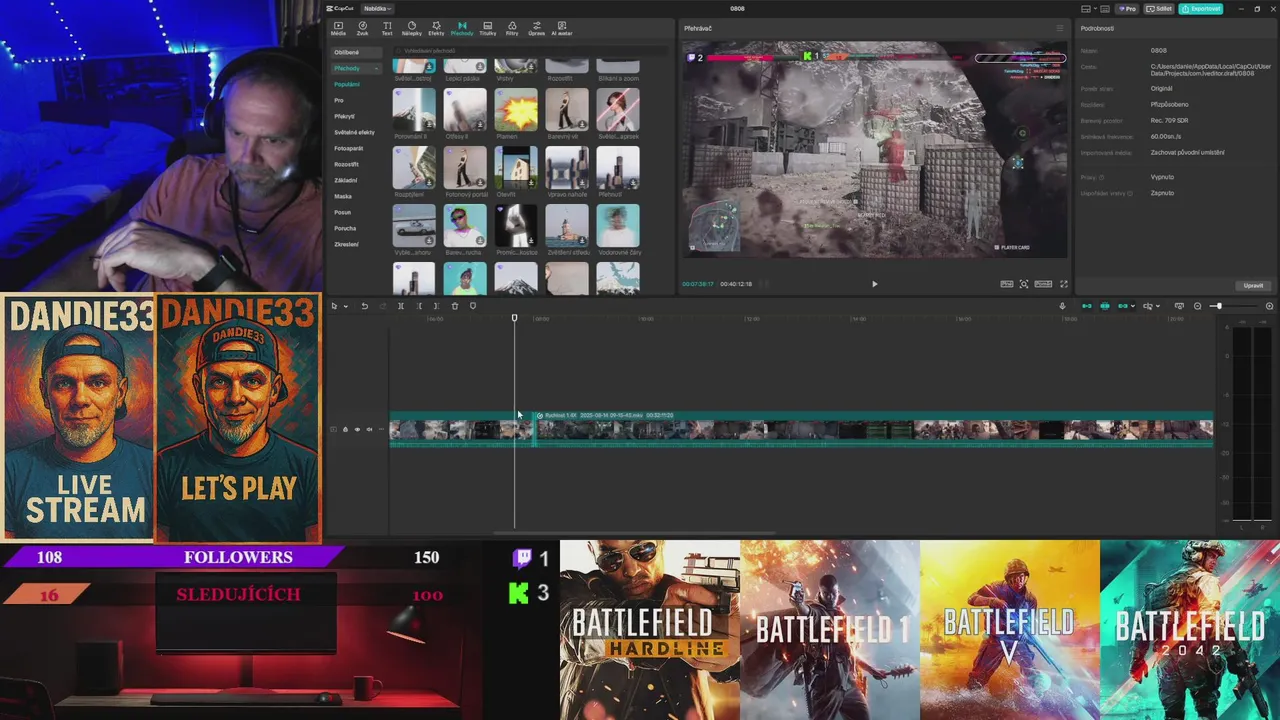Open the Přechody transitions tab icon
Screen dimensions: 1280x720
click(x=462, y=28)
